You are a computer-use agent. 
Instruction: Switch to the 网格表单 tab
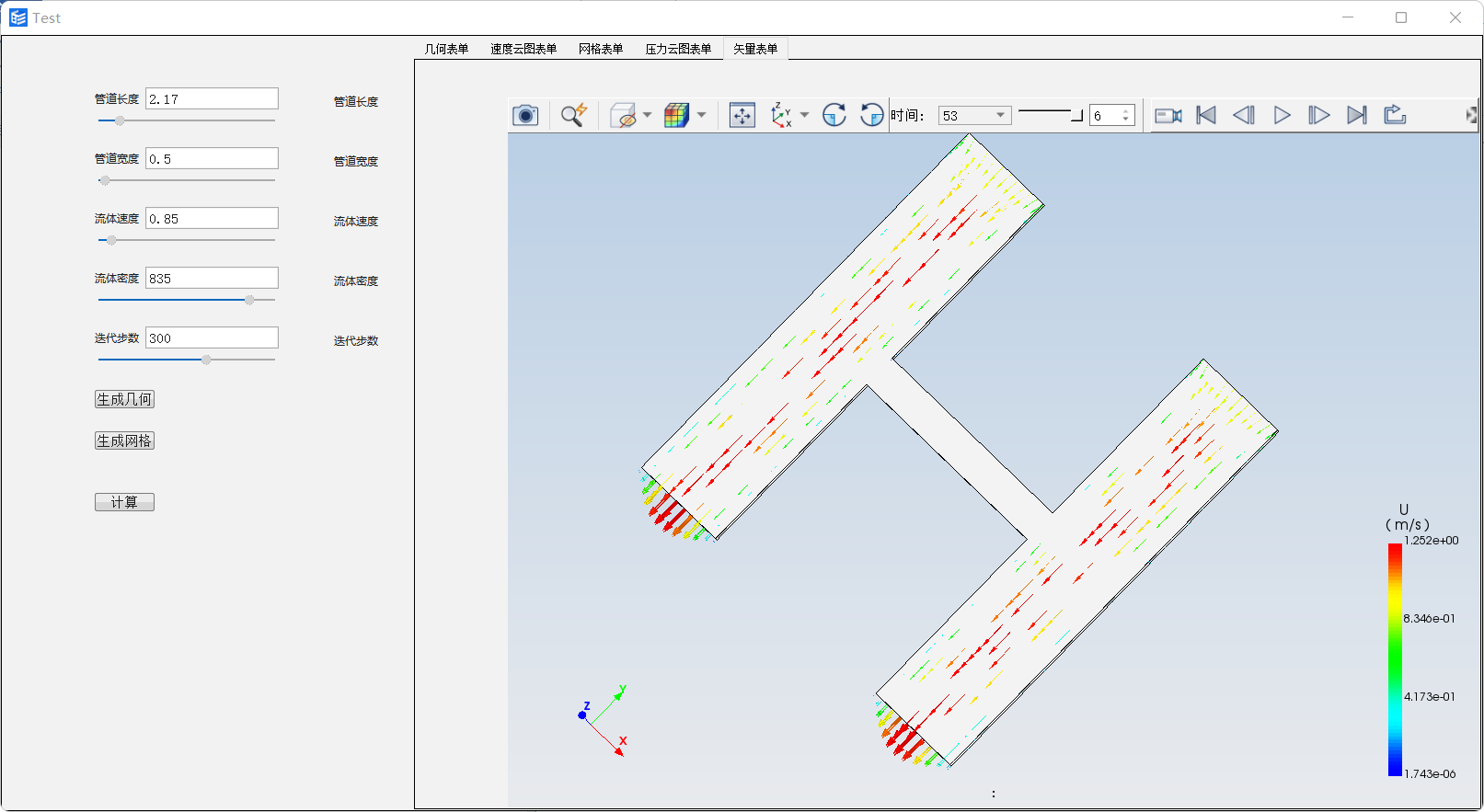(x=601, y=49)
